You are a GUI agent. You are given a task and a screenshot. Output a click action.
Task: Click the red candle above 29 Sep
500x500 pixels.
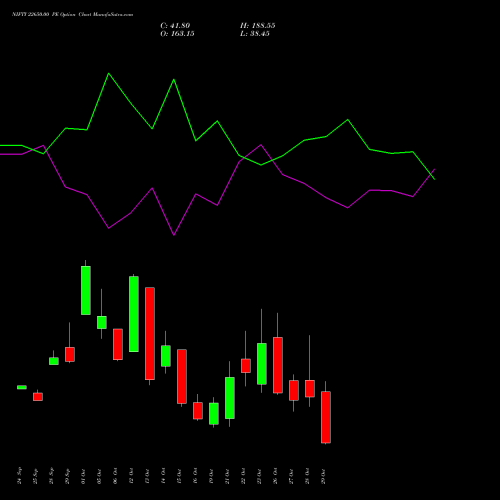[x=70, y=354]
